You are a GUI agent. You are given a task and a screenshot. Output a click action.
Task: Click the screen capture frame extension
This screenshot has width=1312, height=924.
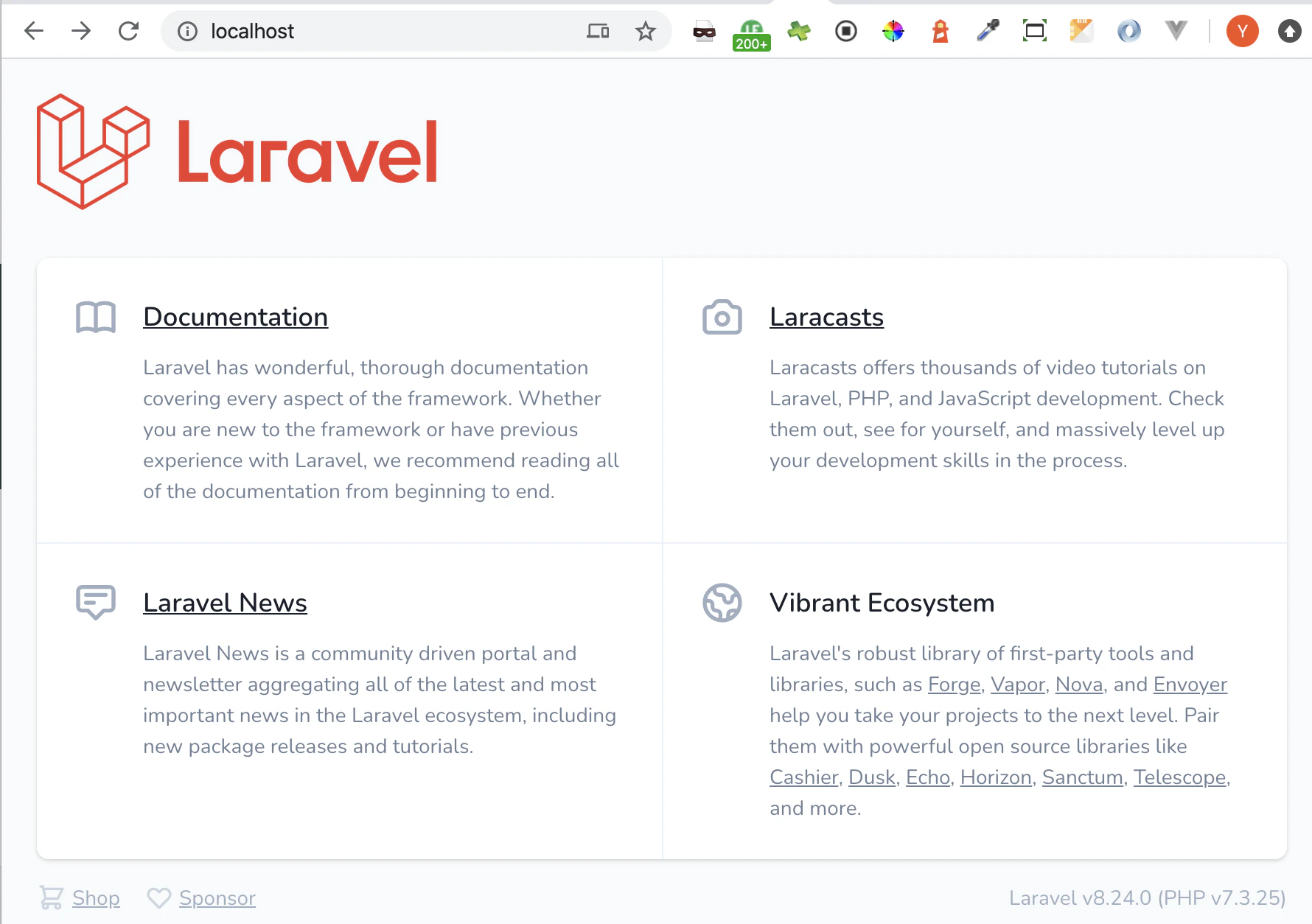tap(1035, 31)
